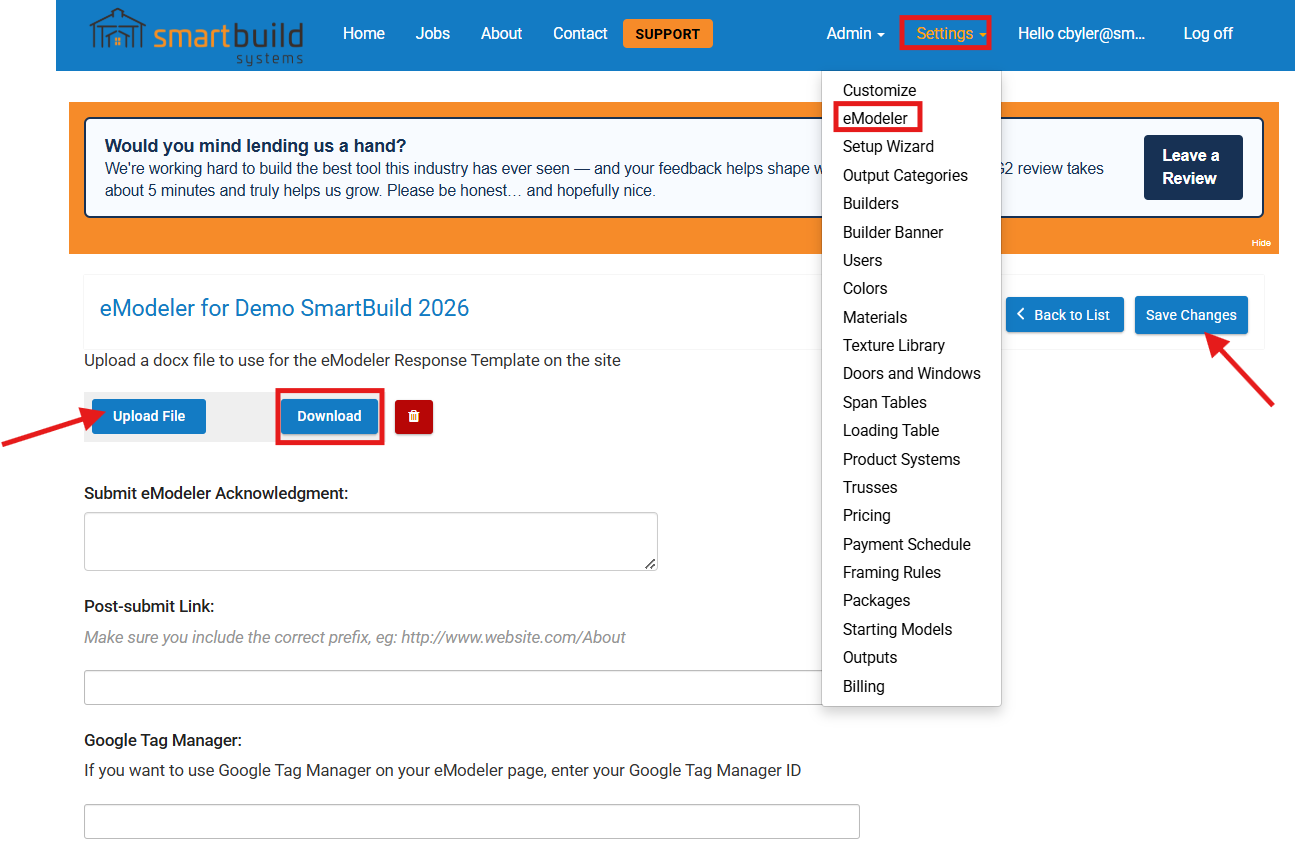Open the user account greeting link

[x=1082, y=34]
